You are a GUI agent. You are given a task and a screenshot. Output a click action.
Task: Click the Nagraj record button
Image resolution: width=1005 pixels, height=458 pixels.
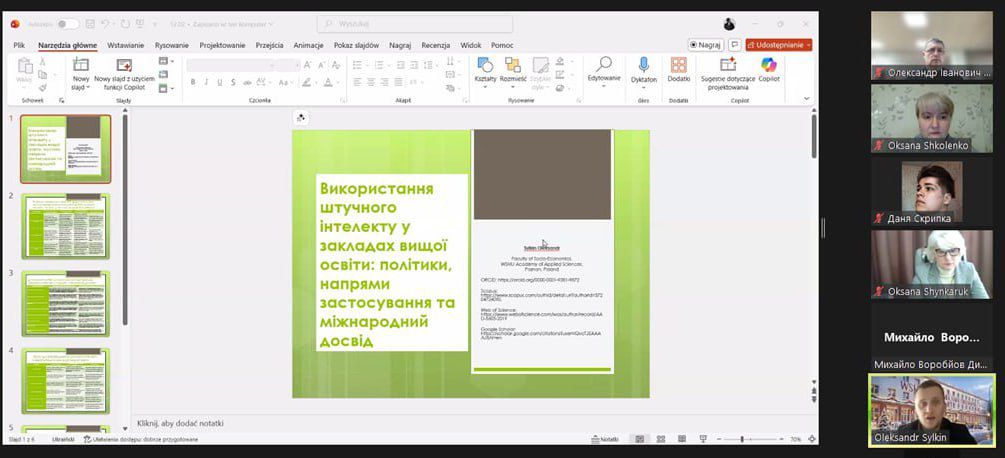pyautogui.click(x=706, y=45)
